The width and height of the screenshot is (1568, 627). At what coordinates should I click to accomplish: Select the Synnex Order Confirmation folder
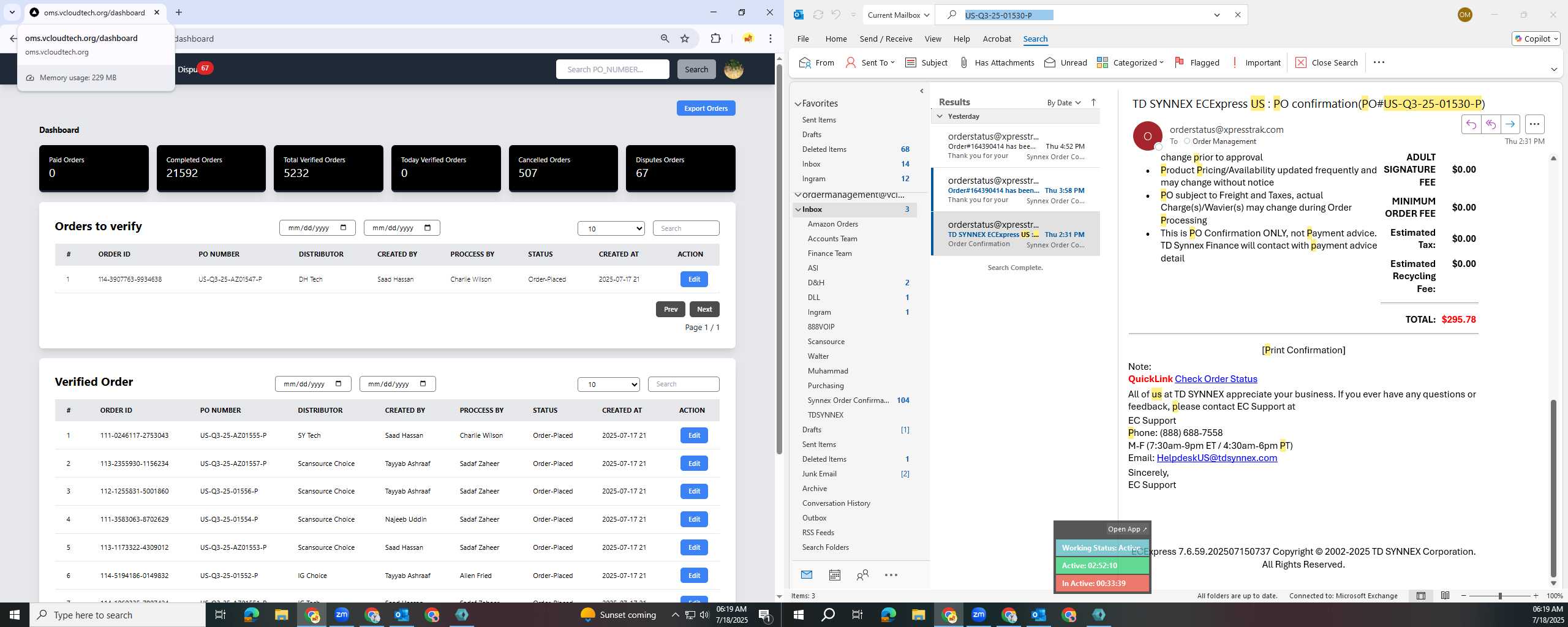(x=858, y=400)
